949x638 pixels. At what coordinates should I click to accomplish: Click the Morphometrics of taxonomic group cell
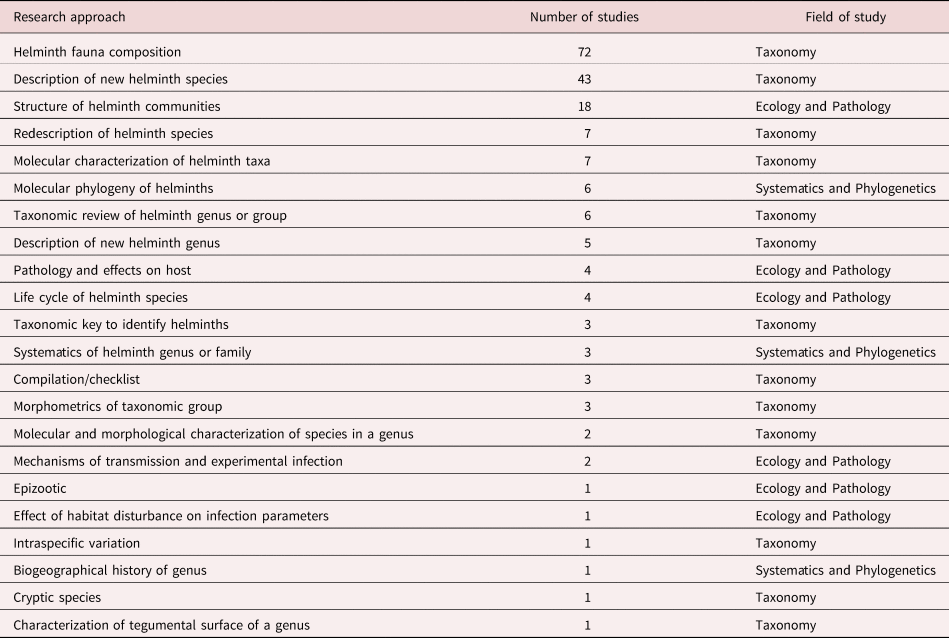click(118, 406)
